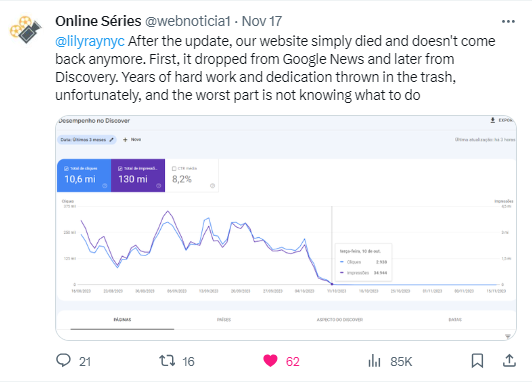
Task: Bookmark this tweet
Action: coord(477,361)
